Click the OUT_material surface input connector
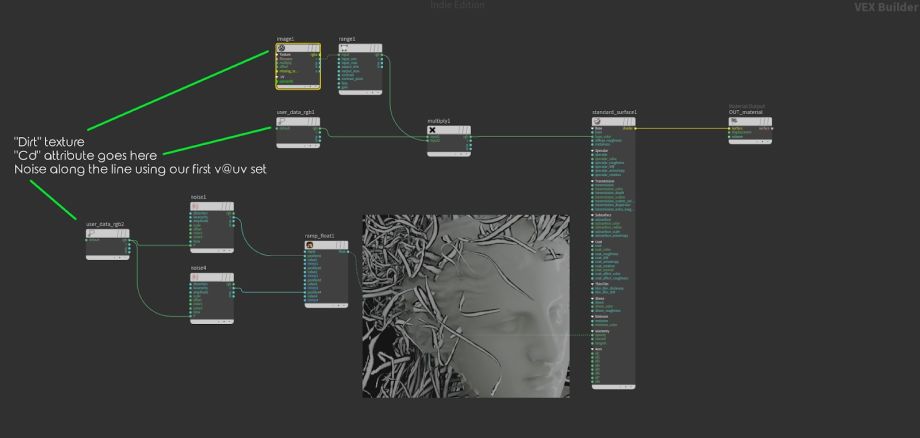This screenshot has height=438, width=920. 730,128
